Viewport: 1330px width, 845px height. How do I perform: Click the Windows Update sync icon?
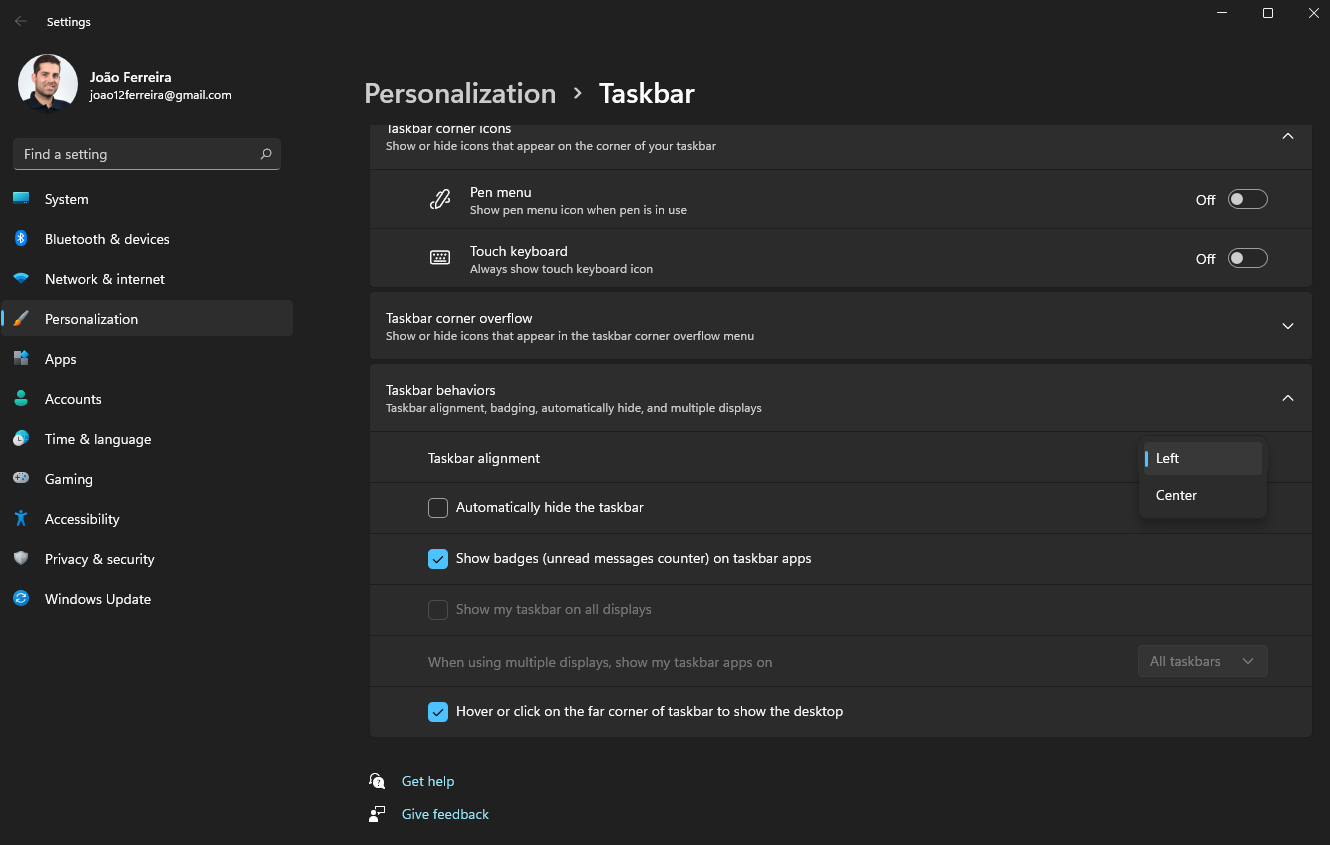click(x=21, y=599)
